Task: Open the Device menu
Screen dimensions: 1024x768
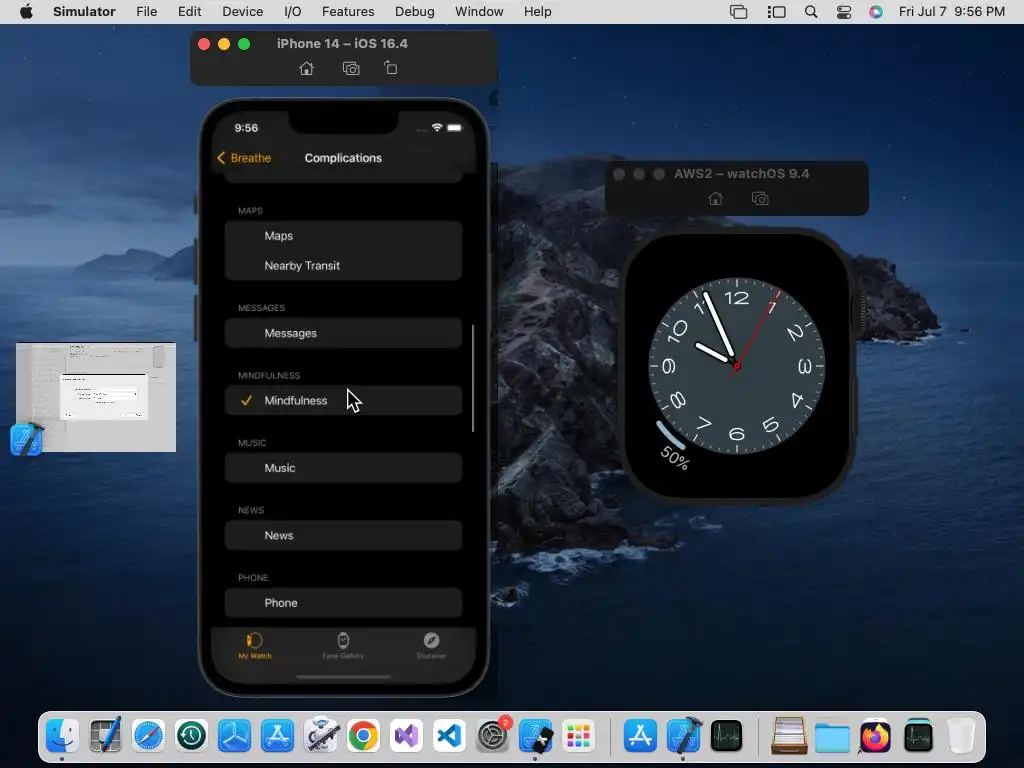Action: (x=242, y=12)
